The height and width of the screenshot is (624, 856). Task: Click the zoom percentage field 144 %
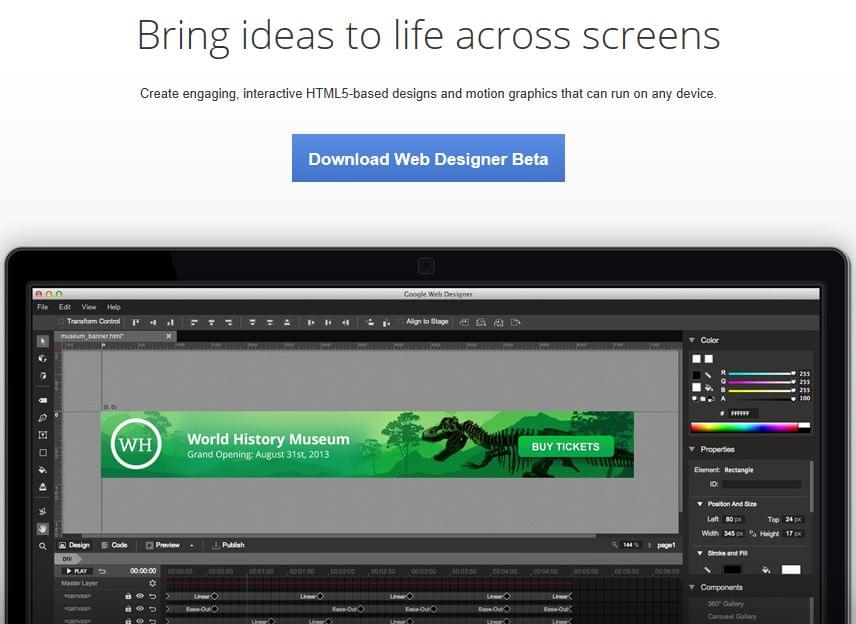point(631,545)
